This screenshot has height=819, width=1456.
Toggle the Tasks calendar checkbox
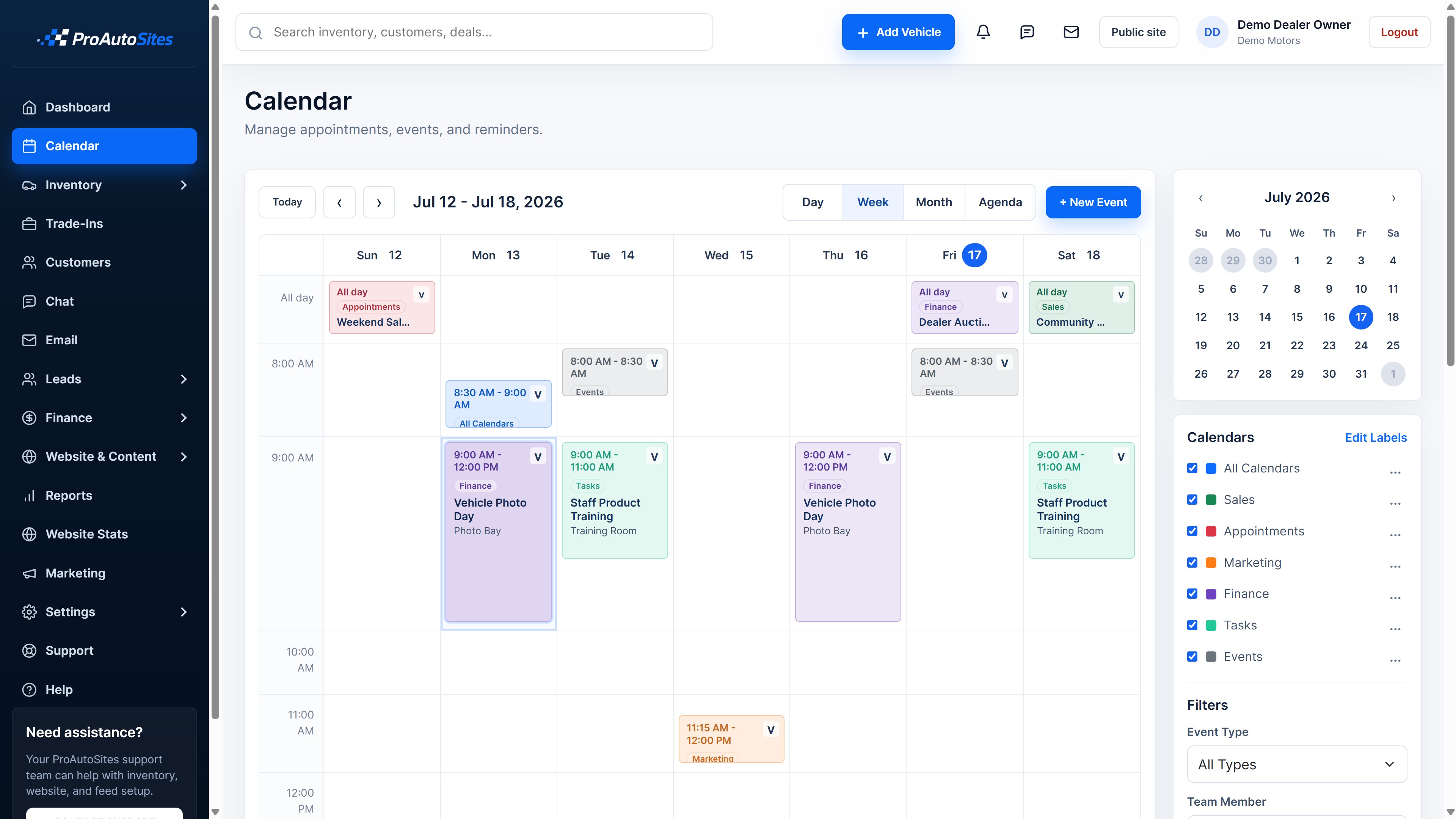tap(1192, 625)
